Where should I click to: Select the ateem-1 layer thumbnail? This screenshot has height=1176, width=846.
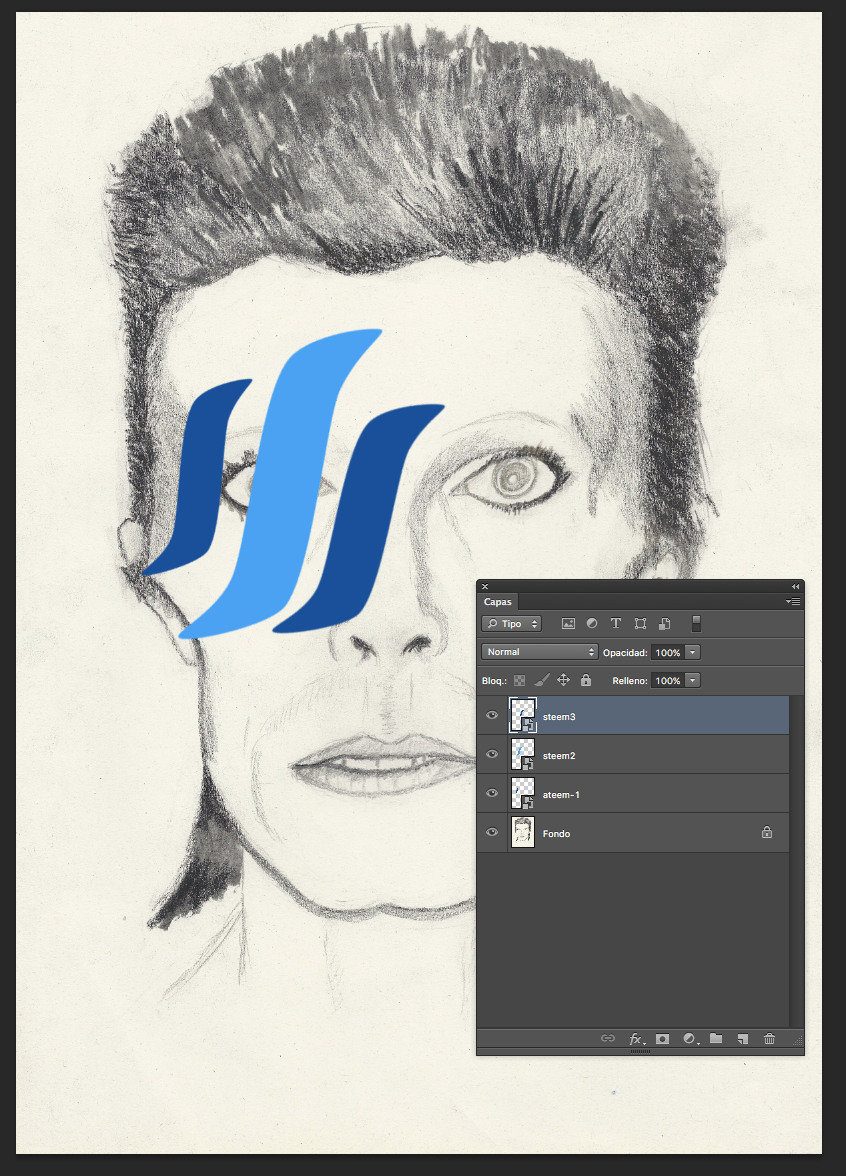(x=523, y=794)
